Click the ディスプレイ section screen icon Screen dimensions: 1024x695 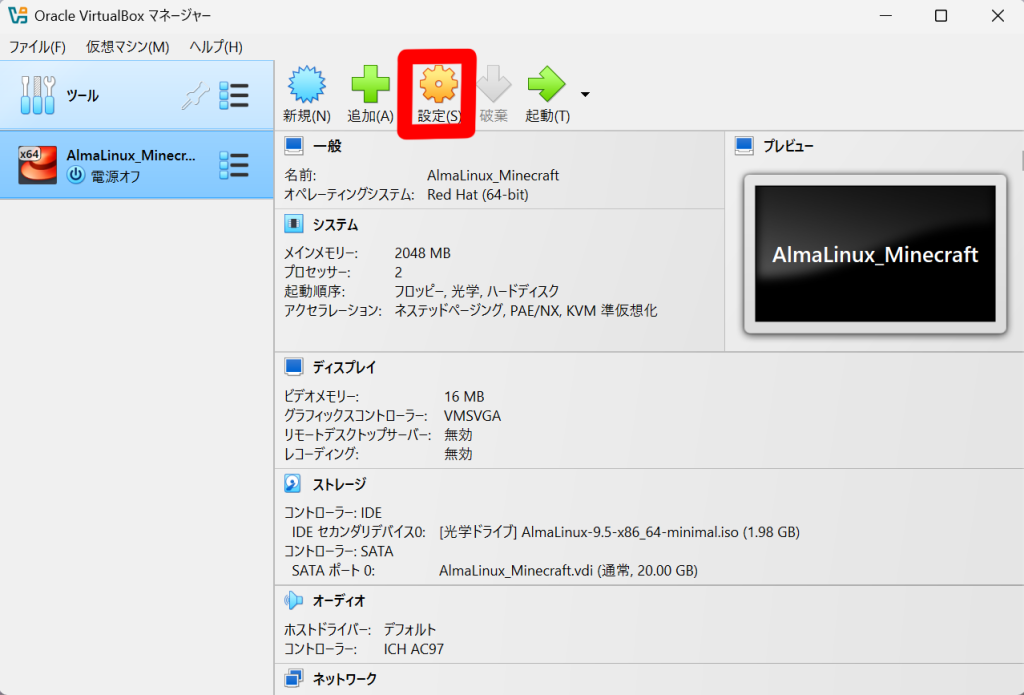coord(294,367)
